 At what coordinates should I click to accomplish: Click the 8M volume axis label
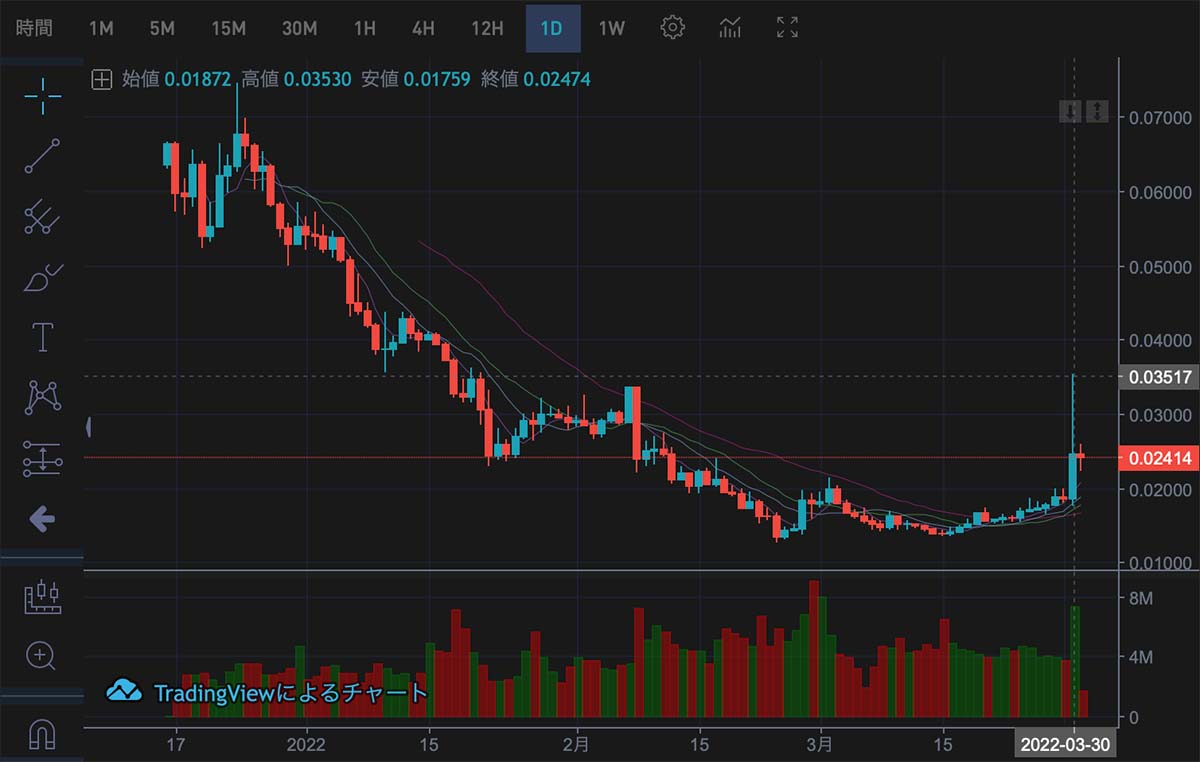pyautogui.click(x=1142, y=598)
